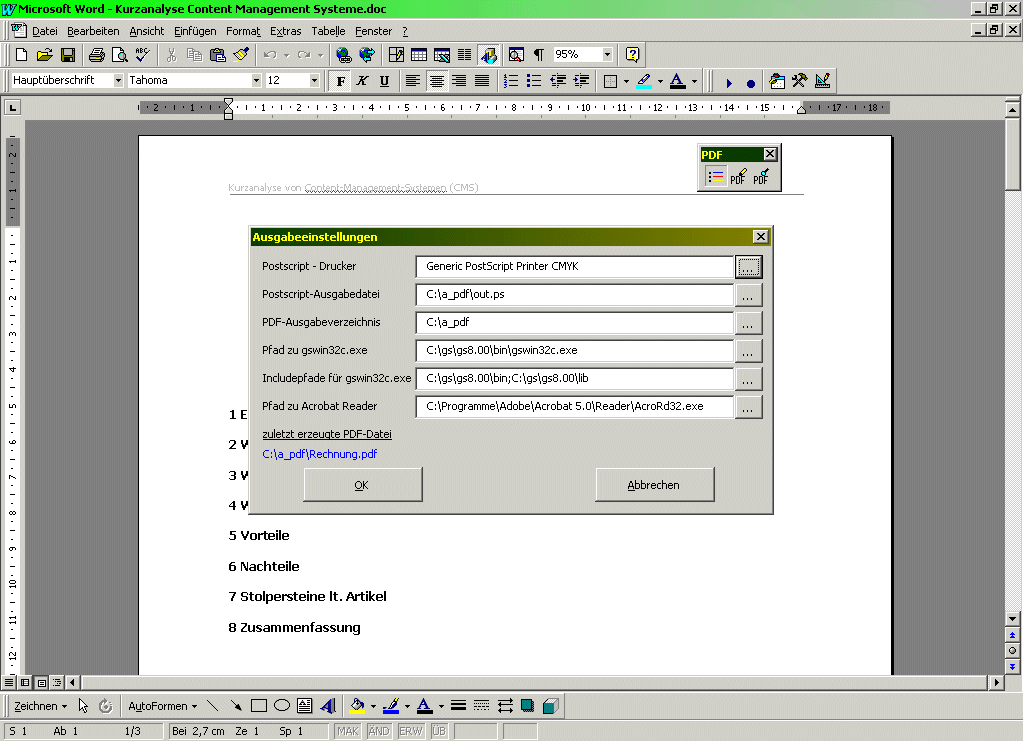Expand the borders dropdown arrow
1023x741 pixels.
pos(626,82)
